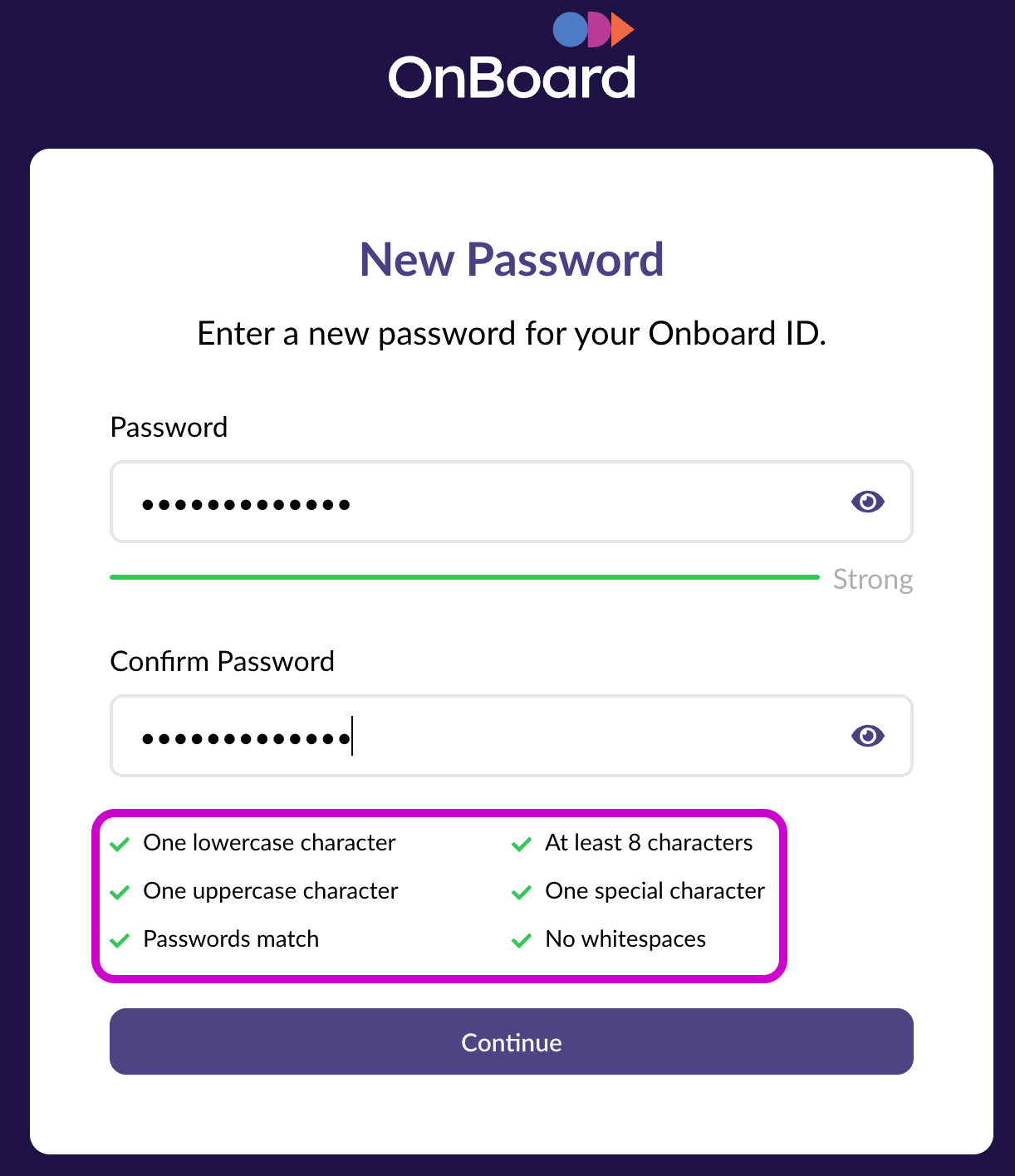Screen dimensions: 1015x1176
Task: Click the Password input field
Action: 482,502
